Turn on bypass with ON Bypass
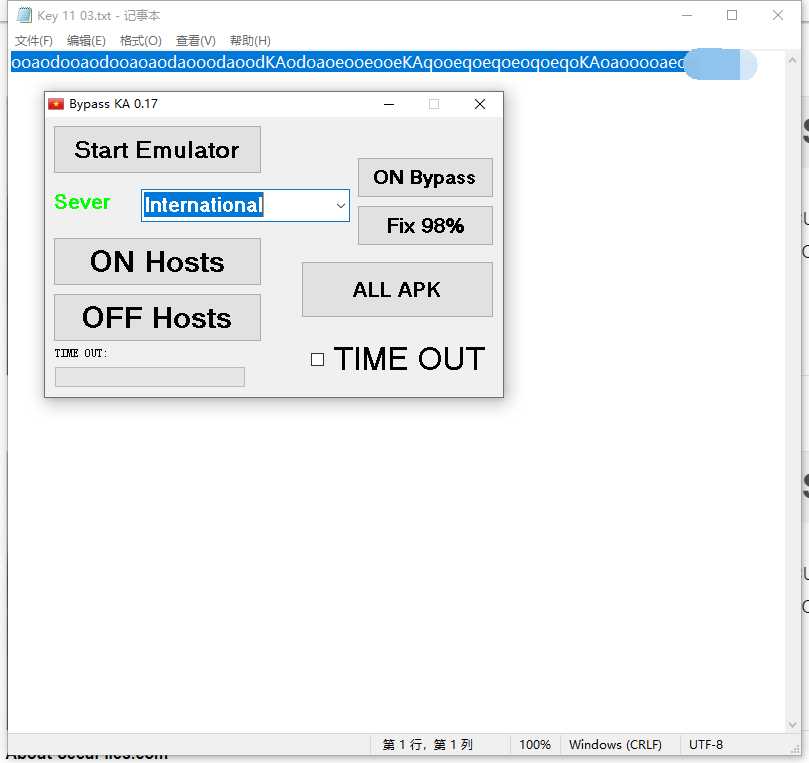This screenshot has width=809, height=763. [x=425, y=177]
